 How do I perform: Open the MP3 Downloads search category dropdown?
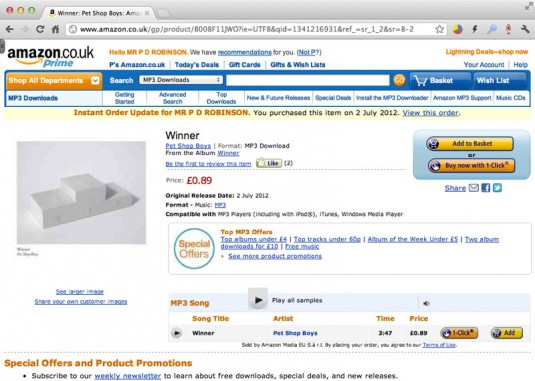pos(181,80)
